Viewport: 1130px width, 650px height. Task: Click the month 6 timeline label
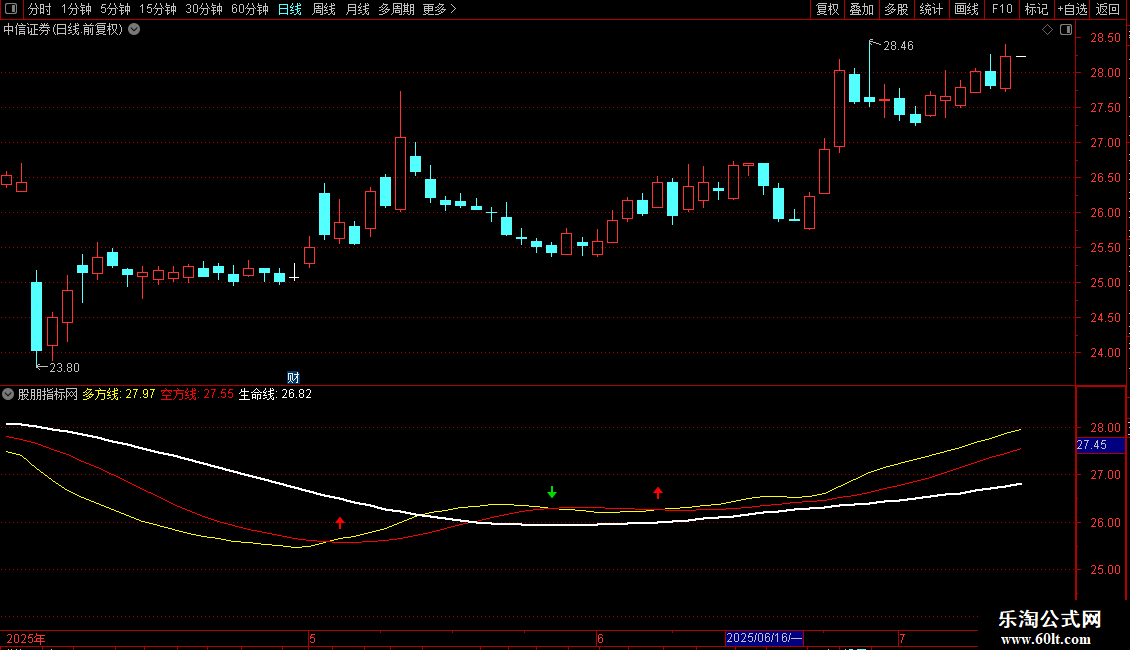coord(600,638)
